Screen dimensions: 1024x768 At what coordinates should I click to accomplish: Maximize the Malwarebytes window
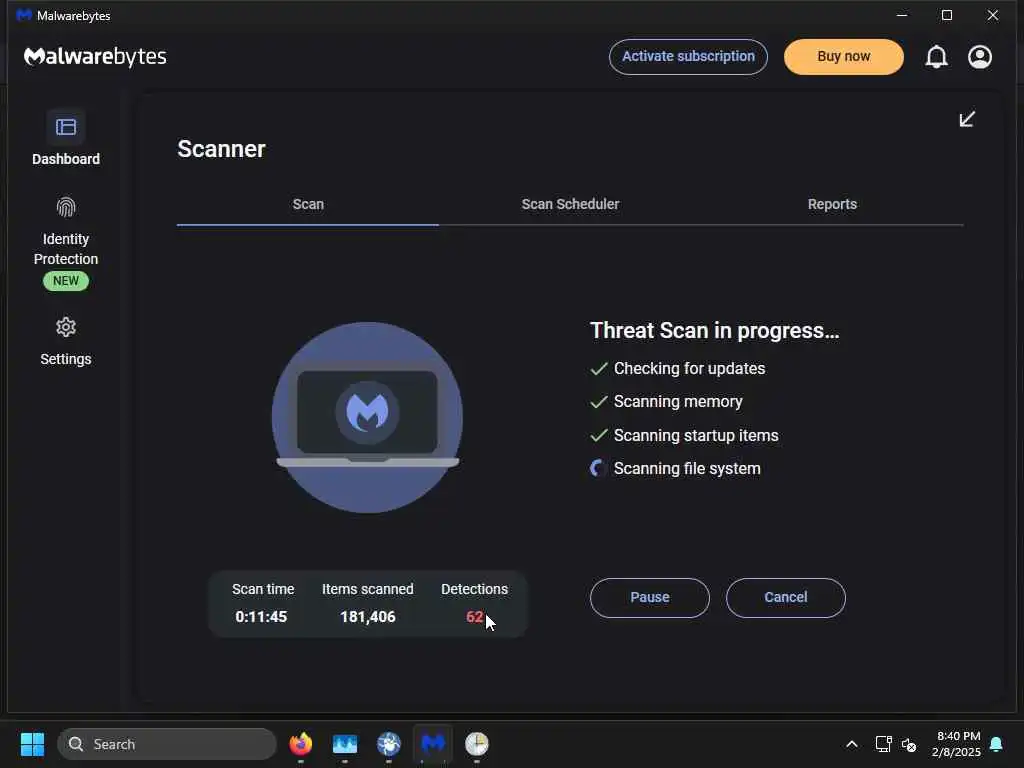(947, 15)
